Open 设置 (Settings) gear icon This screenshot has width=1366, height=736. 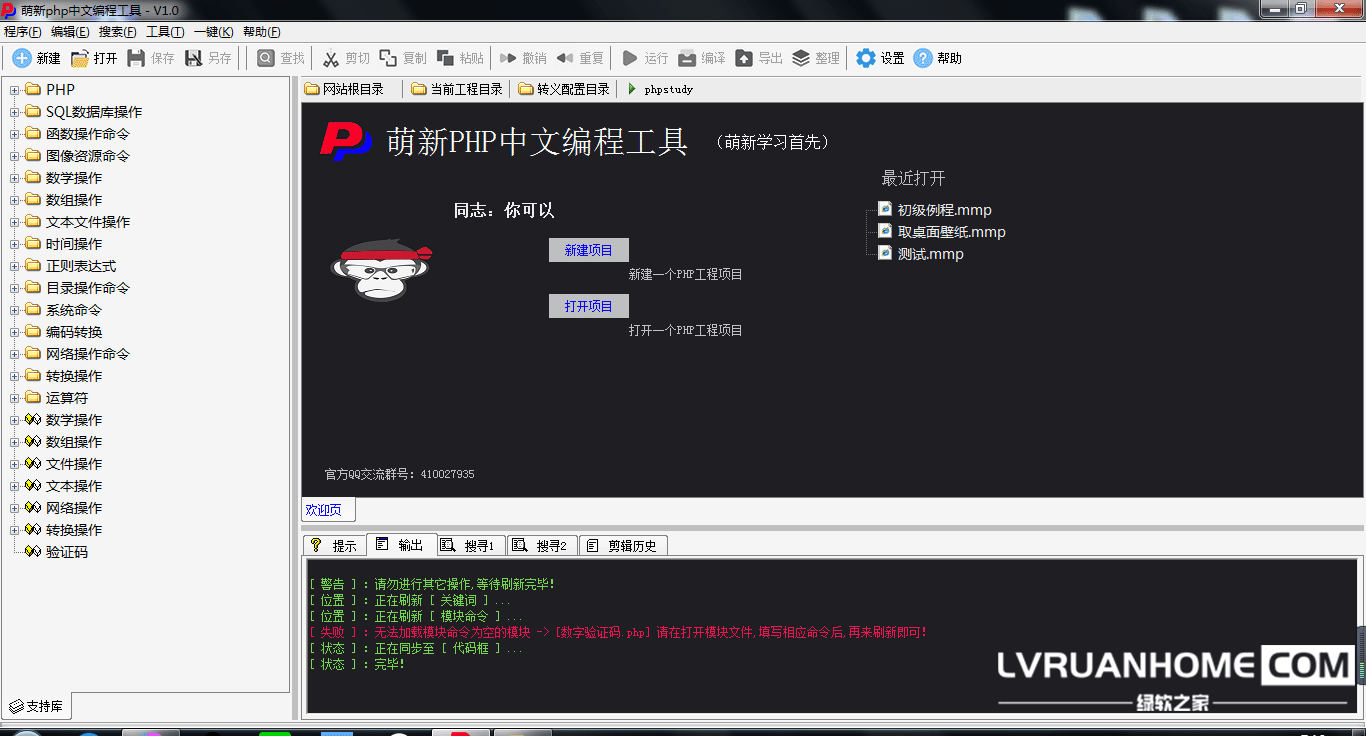click(x=866, y=58)
